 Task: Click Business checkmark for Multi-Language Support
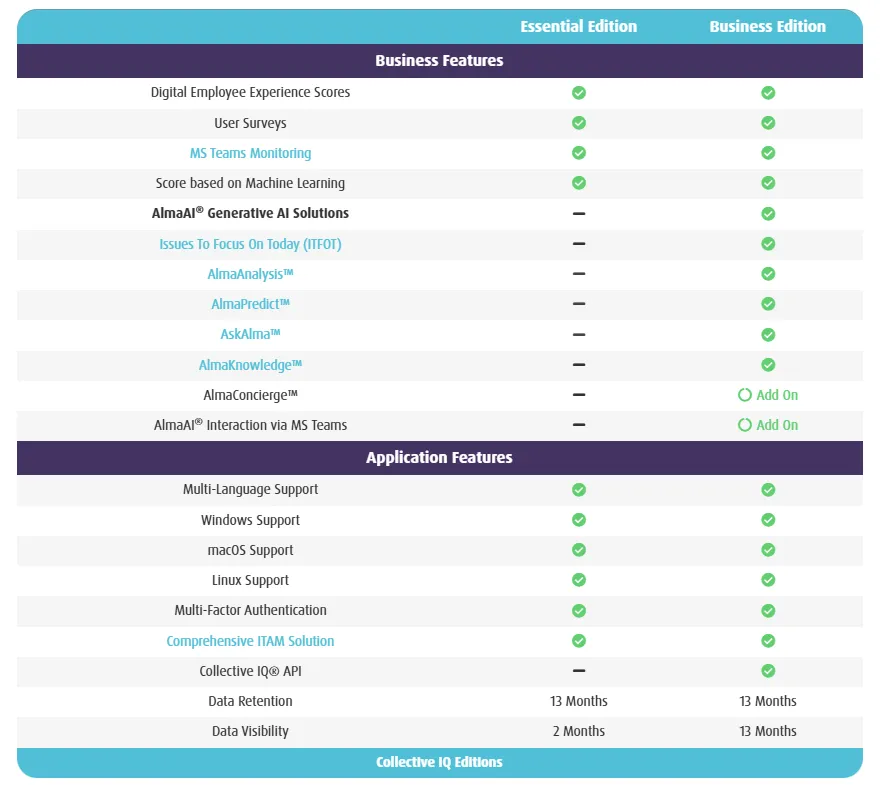click(x=768, y=490)
